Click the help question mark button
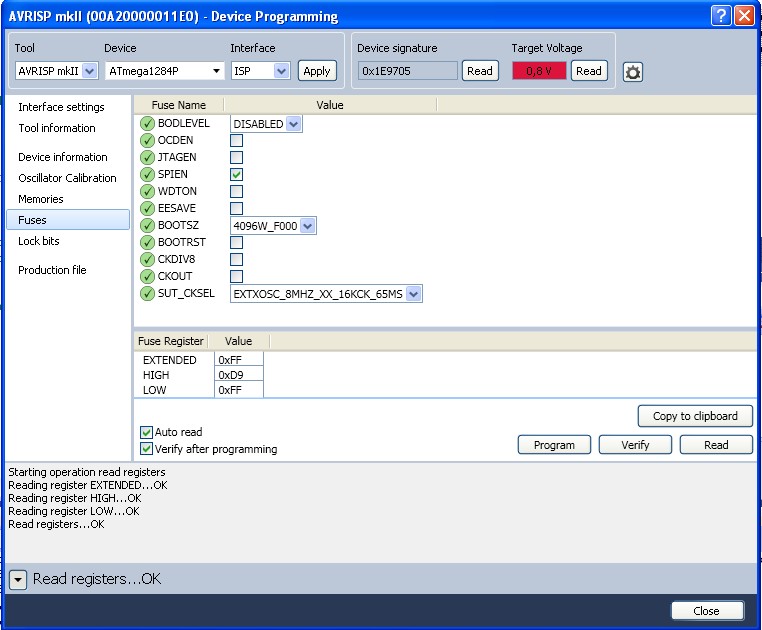Viewport: 762px width, 630px height. point(721,16)
